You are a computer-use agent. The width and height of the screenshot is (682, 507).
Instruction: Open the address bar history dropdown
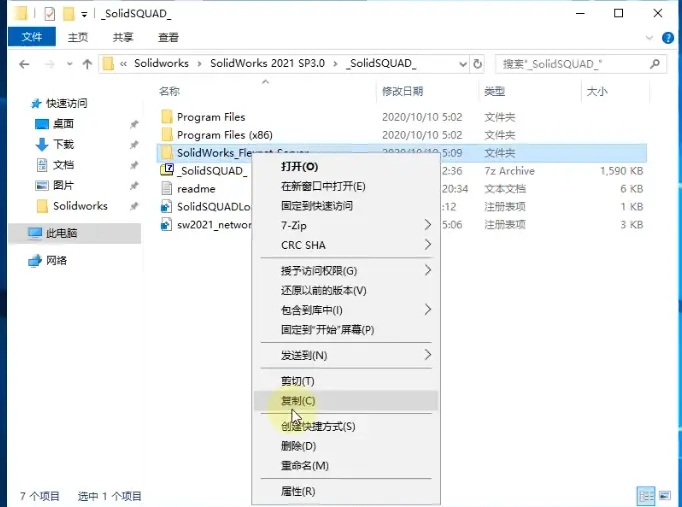[463, 64]
